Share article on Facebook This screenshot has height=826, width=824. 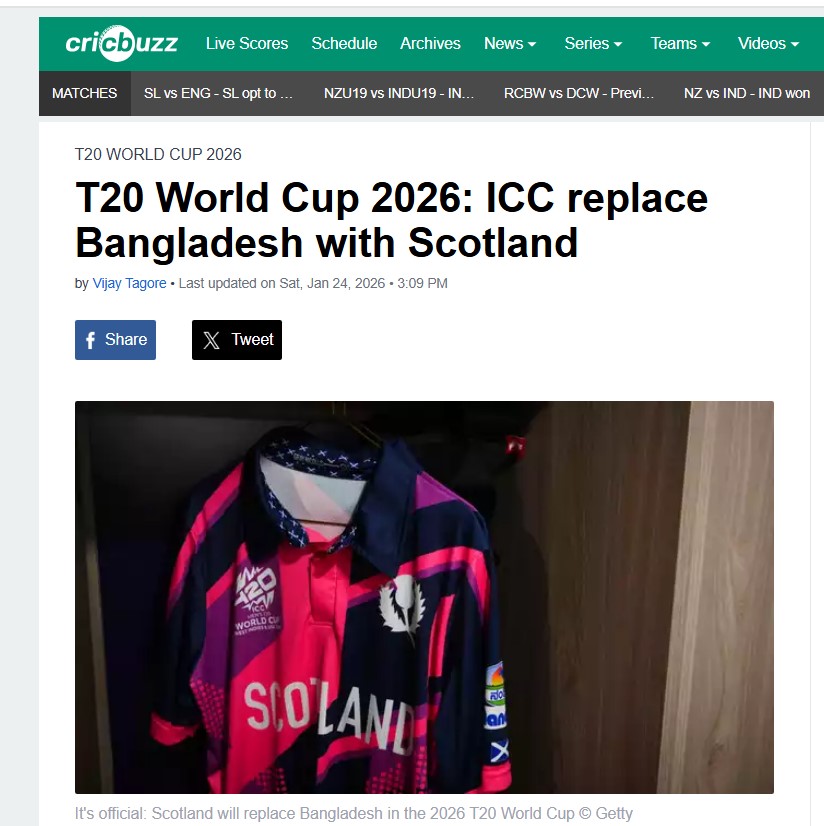point(115,340)
